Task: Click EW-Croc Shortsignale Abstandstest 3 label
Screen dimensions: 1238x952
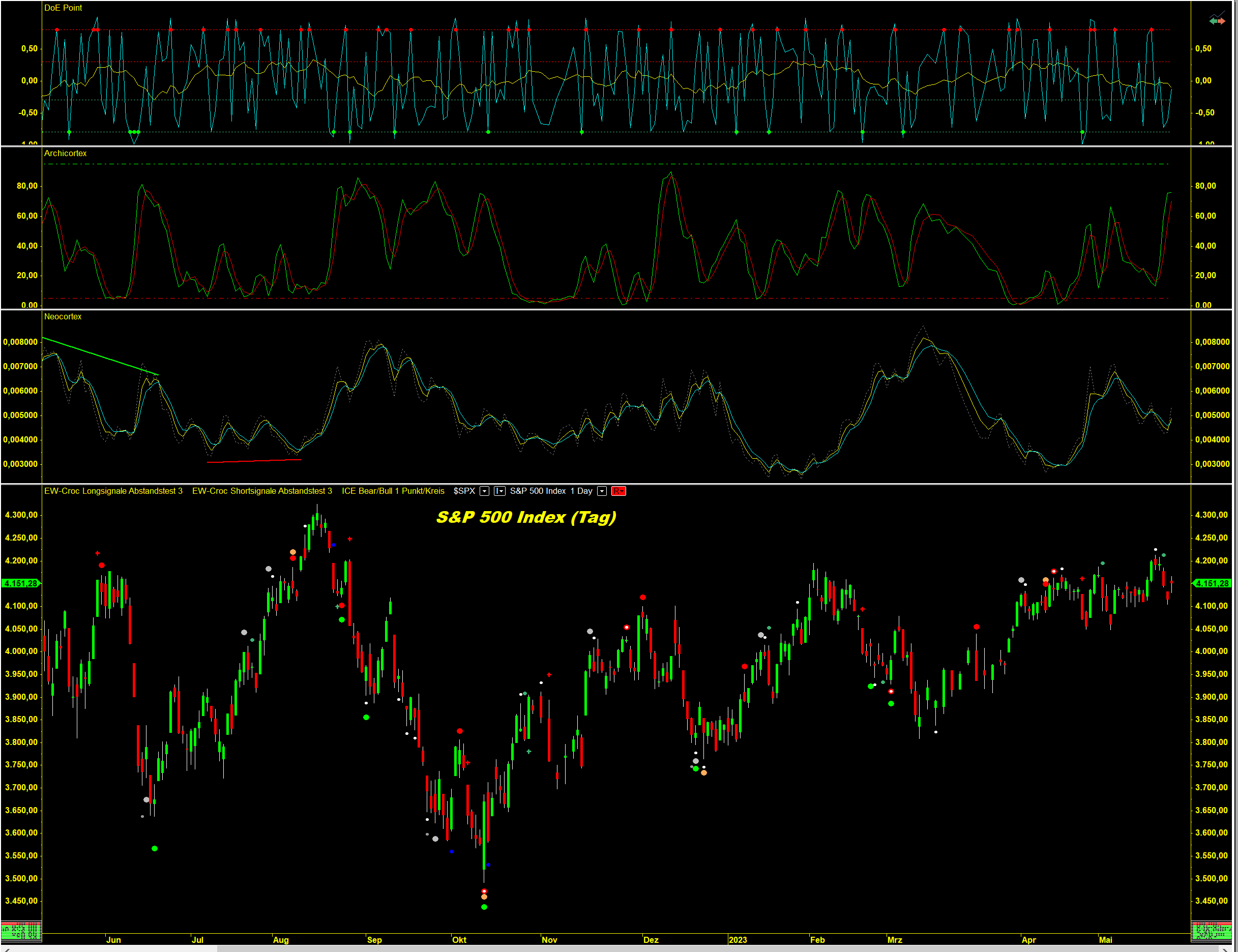Action: pyautogui.click(x=262, y=491)
